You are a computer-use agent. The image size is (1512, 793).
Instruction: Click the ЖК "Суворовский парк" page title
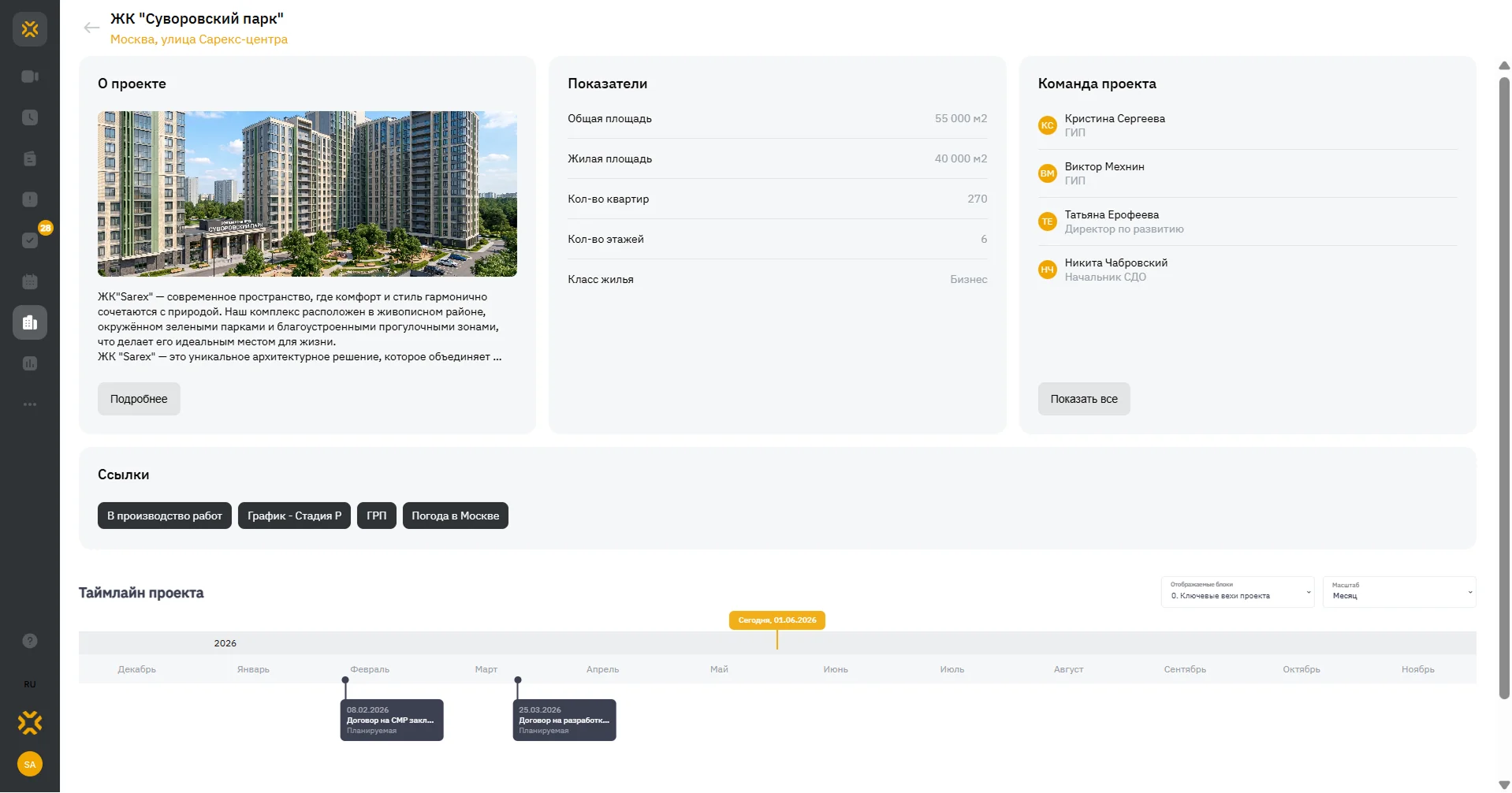(x=197, y=18)
